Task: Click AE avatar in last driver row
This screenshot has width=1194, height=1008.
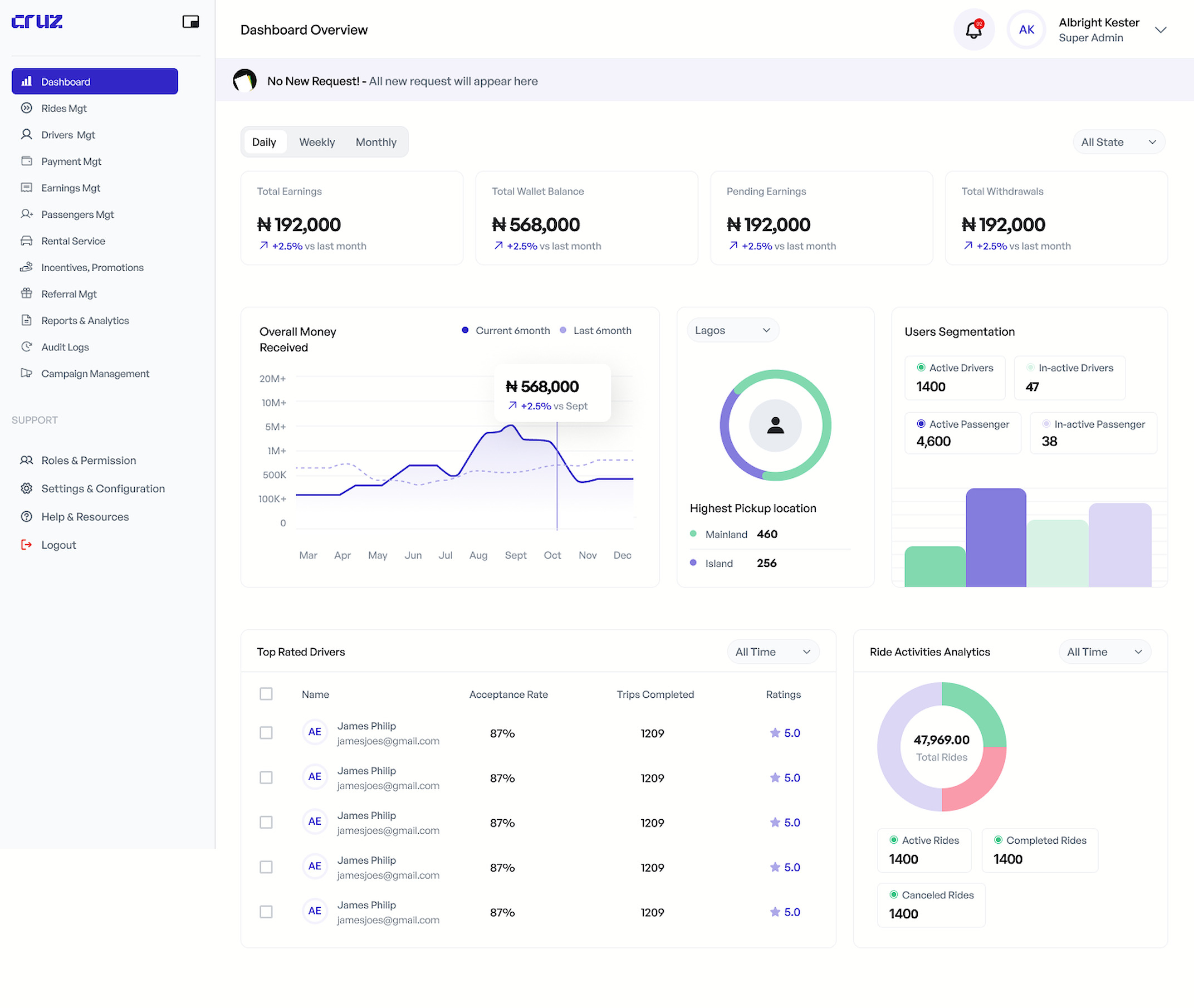Action: [314, 911]
